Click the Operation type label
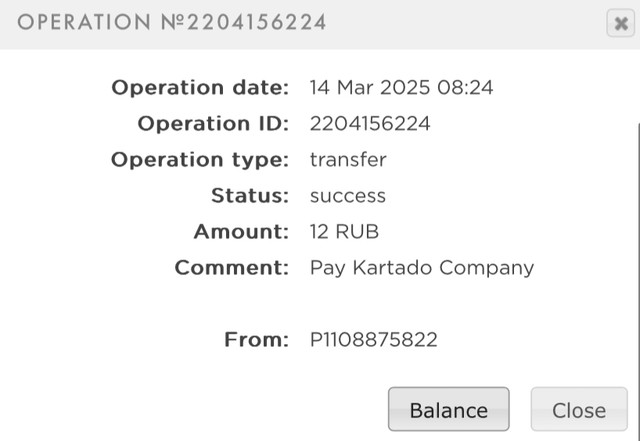The width and height of the screenshot is (640, 441). click(200, 160)
